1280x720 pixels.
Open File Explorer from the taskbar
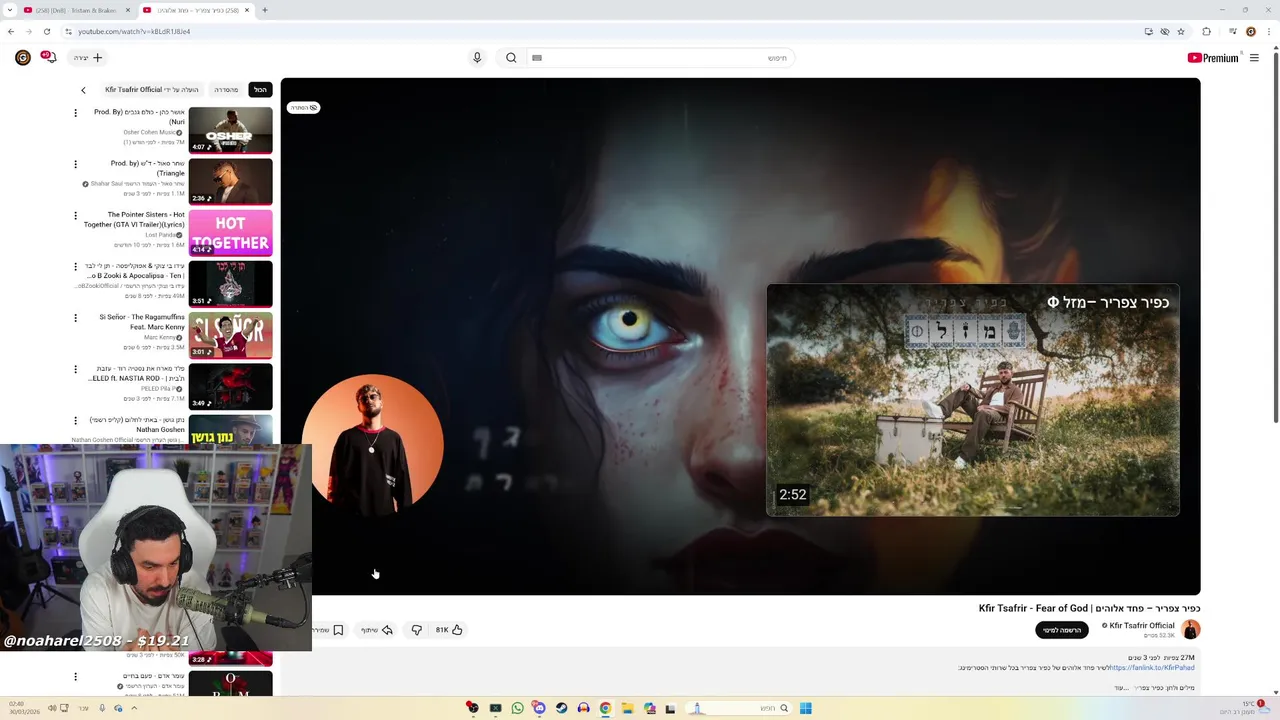click(627, 708)
